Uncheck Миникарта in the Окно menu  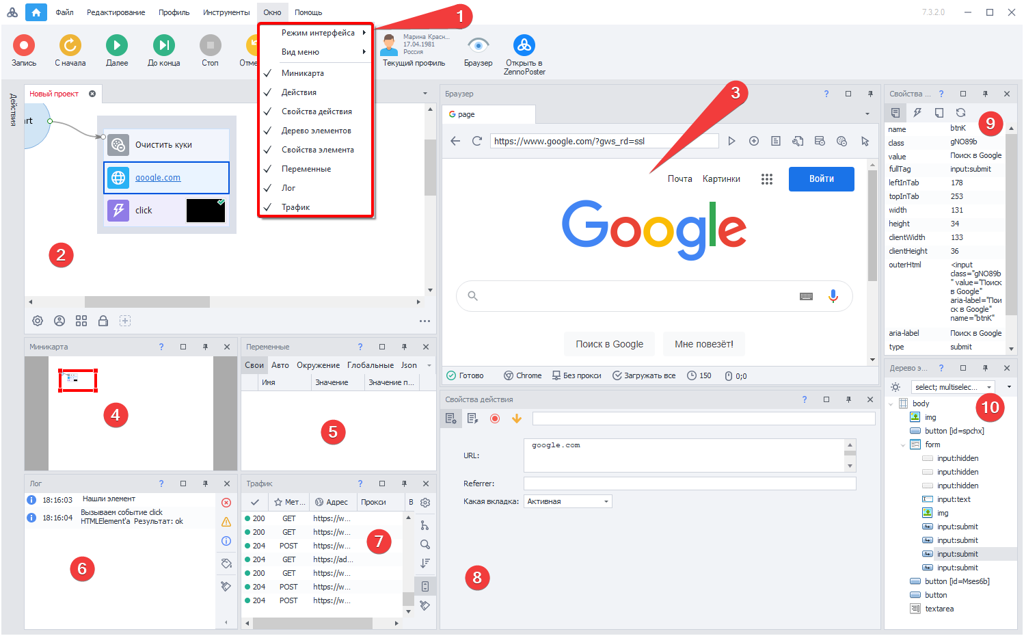[x=267, y=73]
